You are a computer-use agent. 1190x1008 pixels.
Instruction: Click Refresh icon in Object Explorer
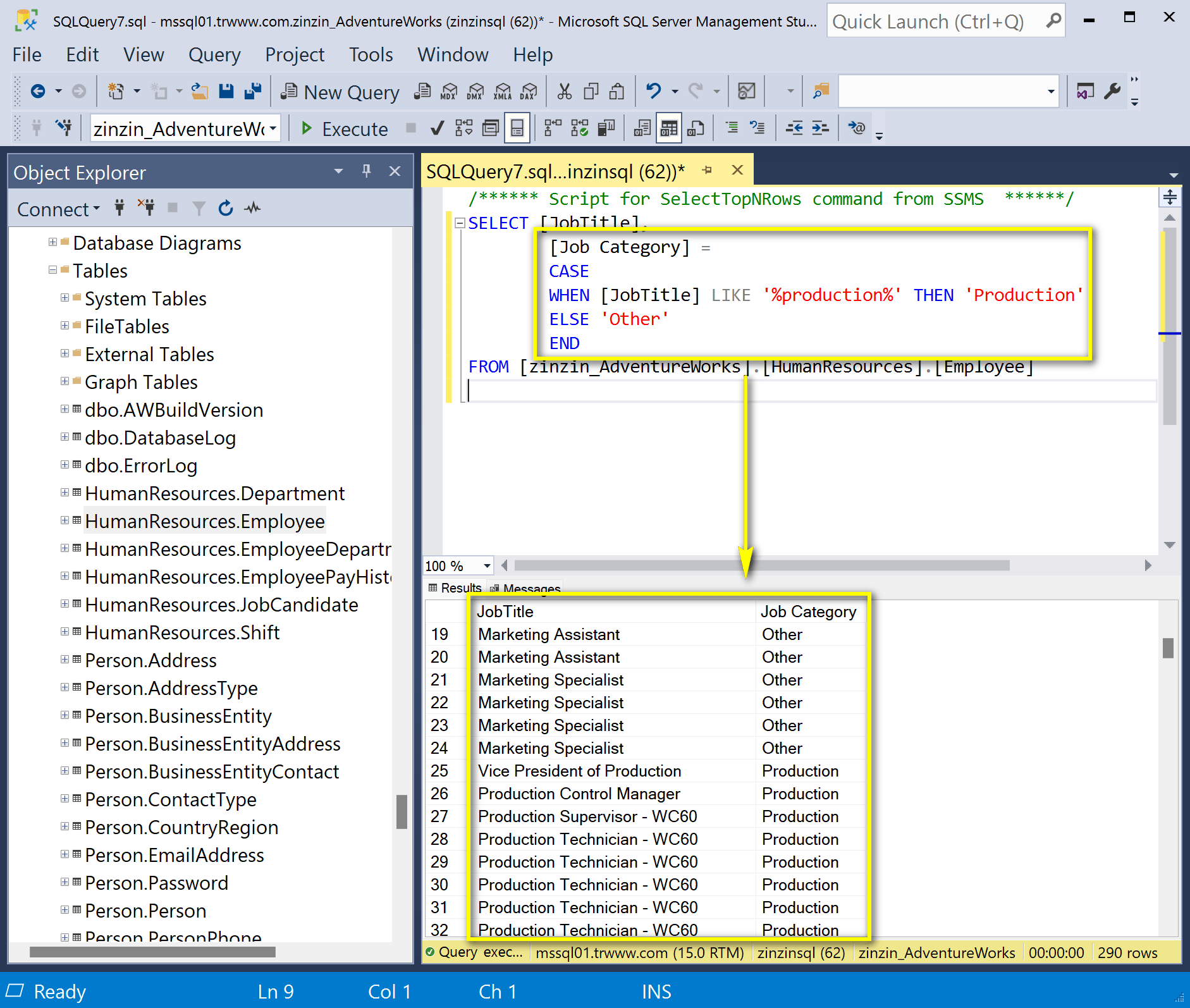[x=226, y=208]
